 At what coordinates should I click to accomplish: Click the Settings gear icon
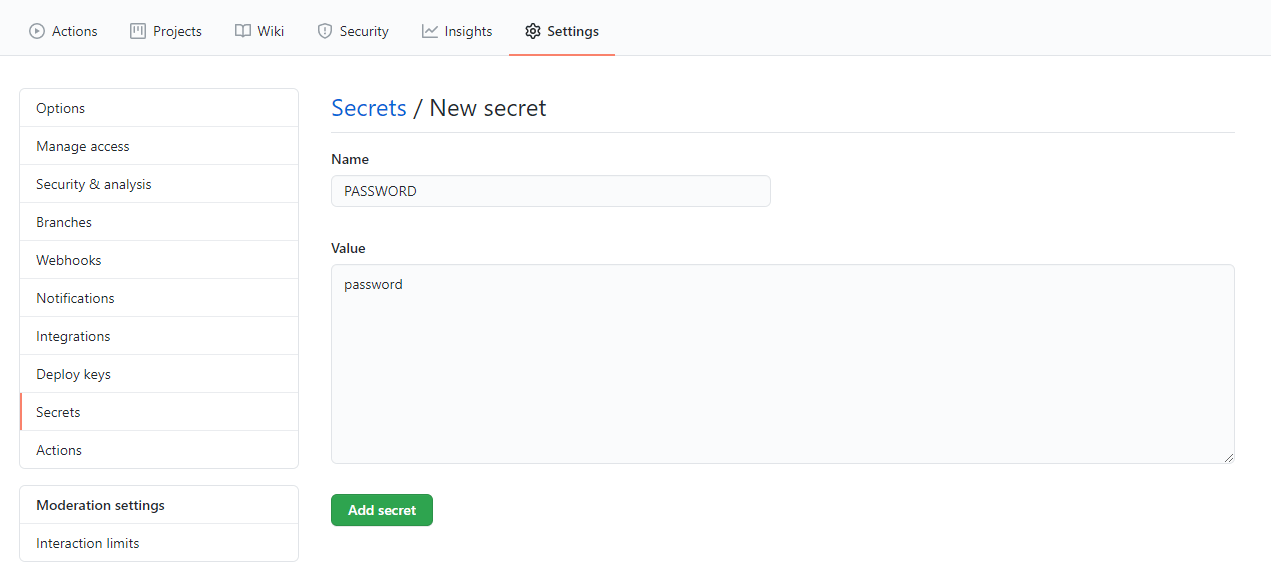point(533,31)
